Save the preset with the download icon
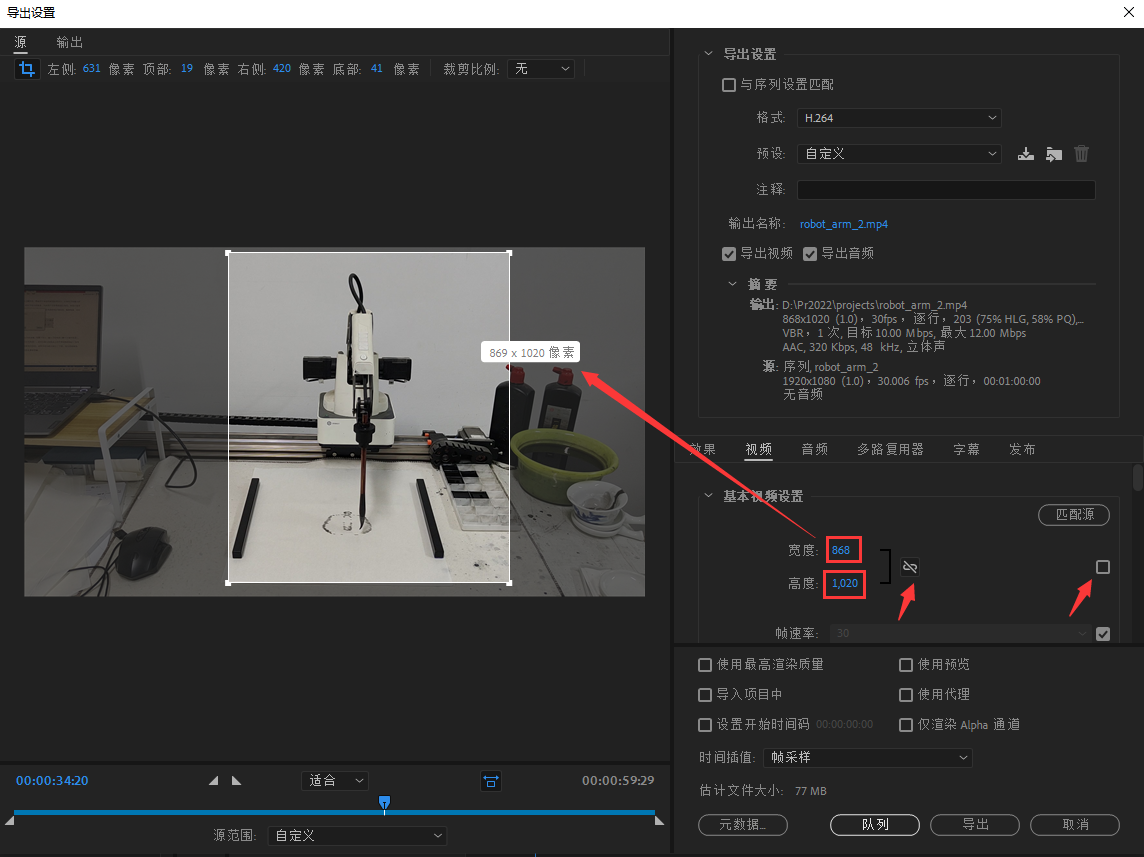 tap(1026, 154)
